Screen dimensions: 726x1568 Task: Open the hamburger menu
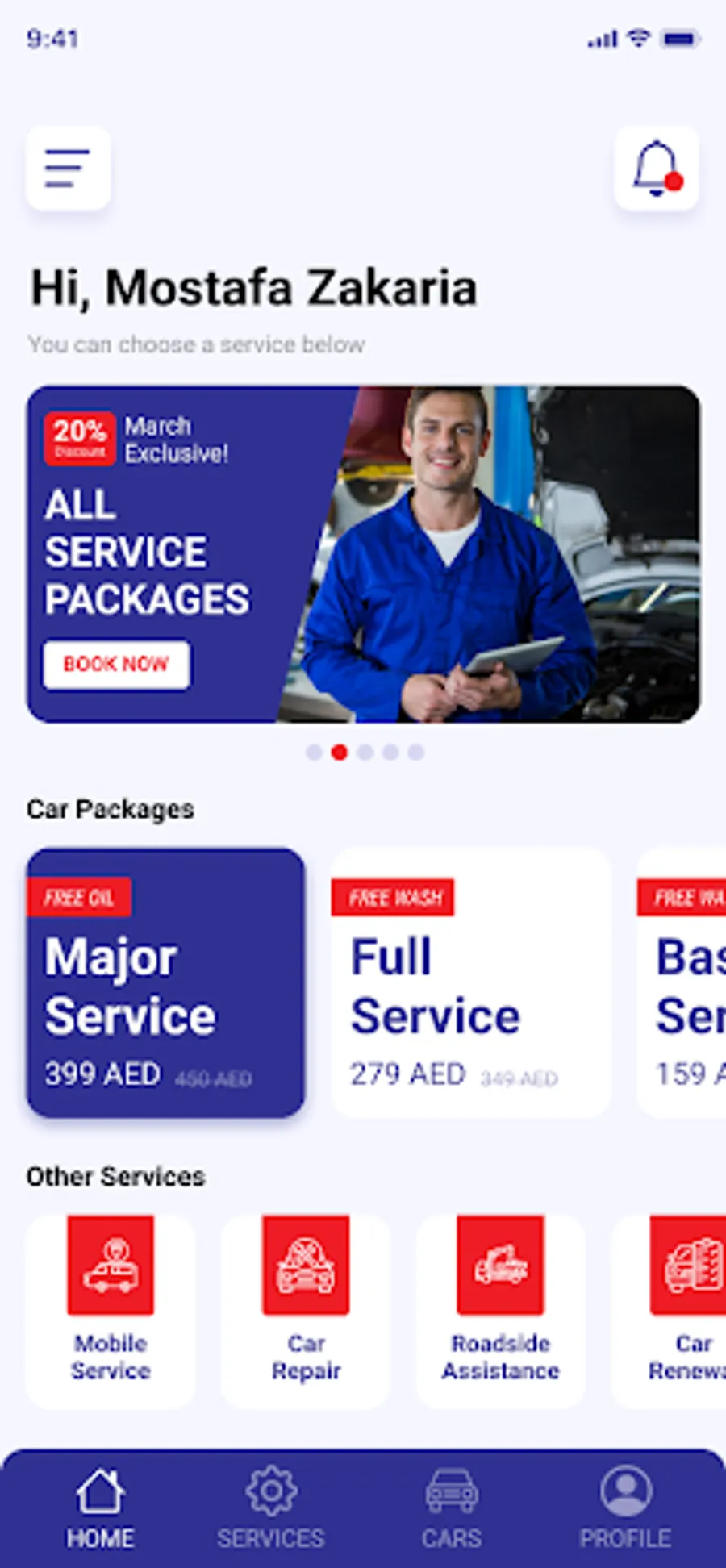click(69, 168)
